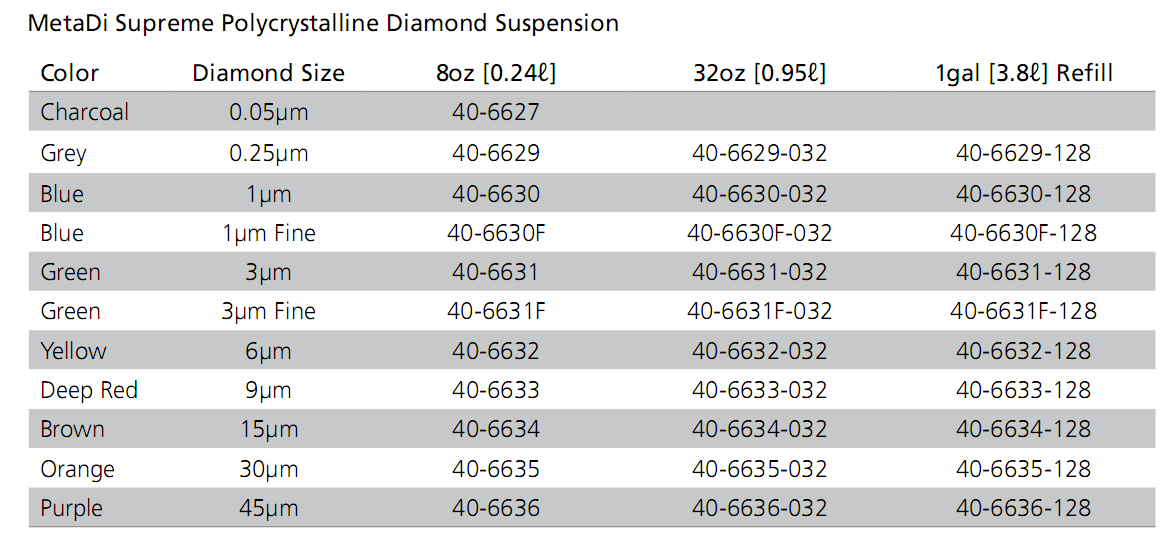Screen dimensions: 1173x544
Task: Select the Deep Red color cell
Action: pyautogui.click(x=89, y=391)
